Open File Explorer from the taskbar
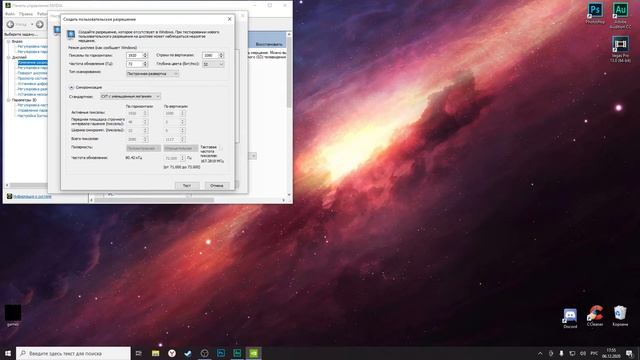Viewport: 640px width, 360px height. click(156, 353)
